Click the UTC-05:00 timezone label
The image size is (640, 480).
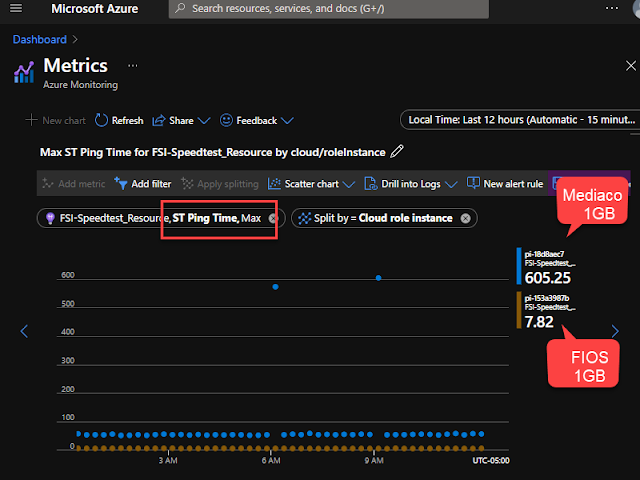491,460
